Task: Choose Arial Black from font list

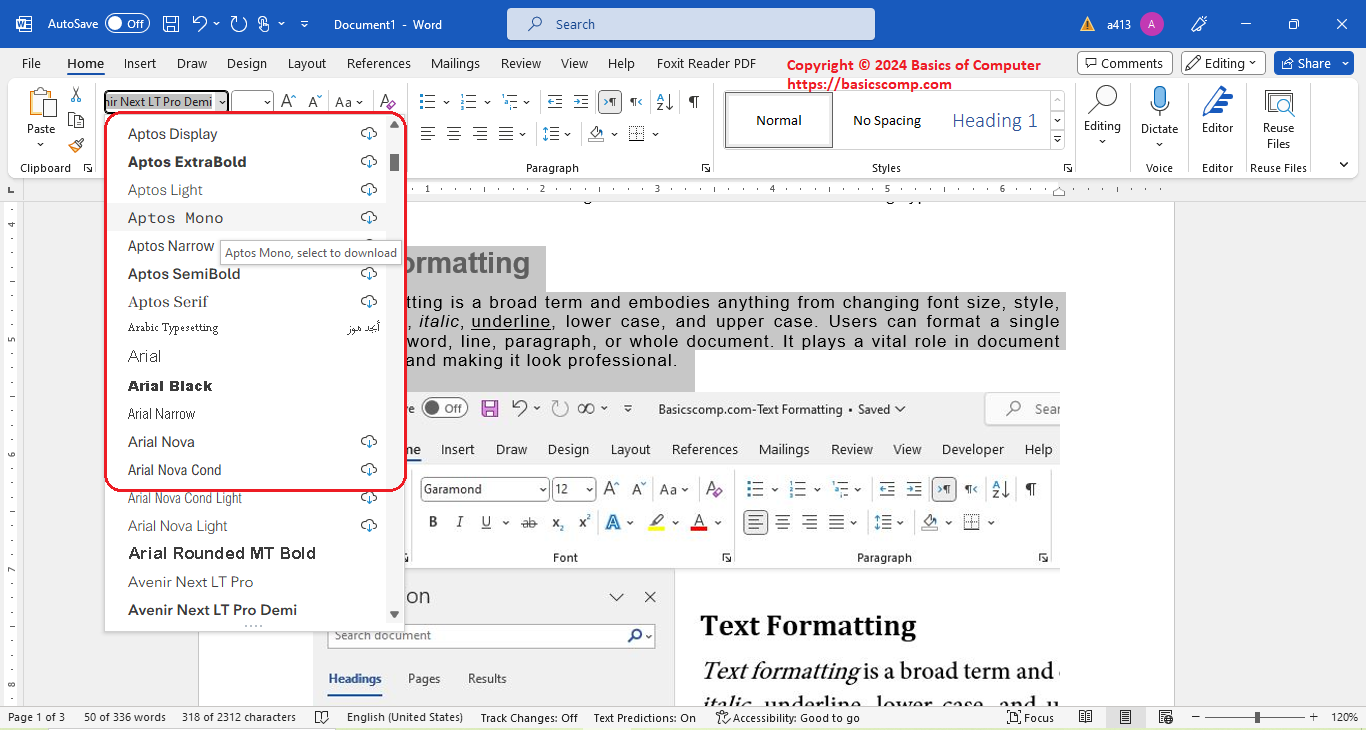Action: tap(246, 386)
